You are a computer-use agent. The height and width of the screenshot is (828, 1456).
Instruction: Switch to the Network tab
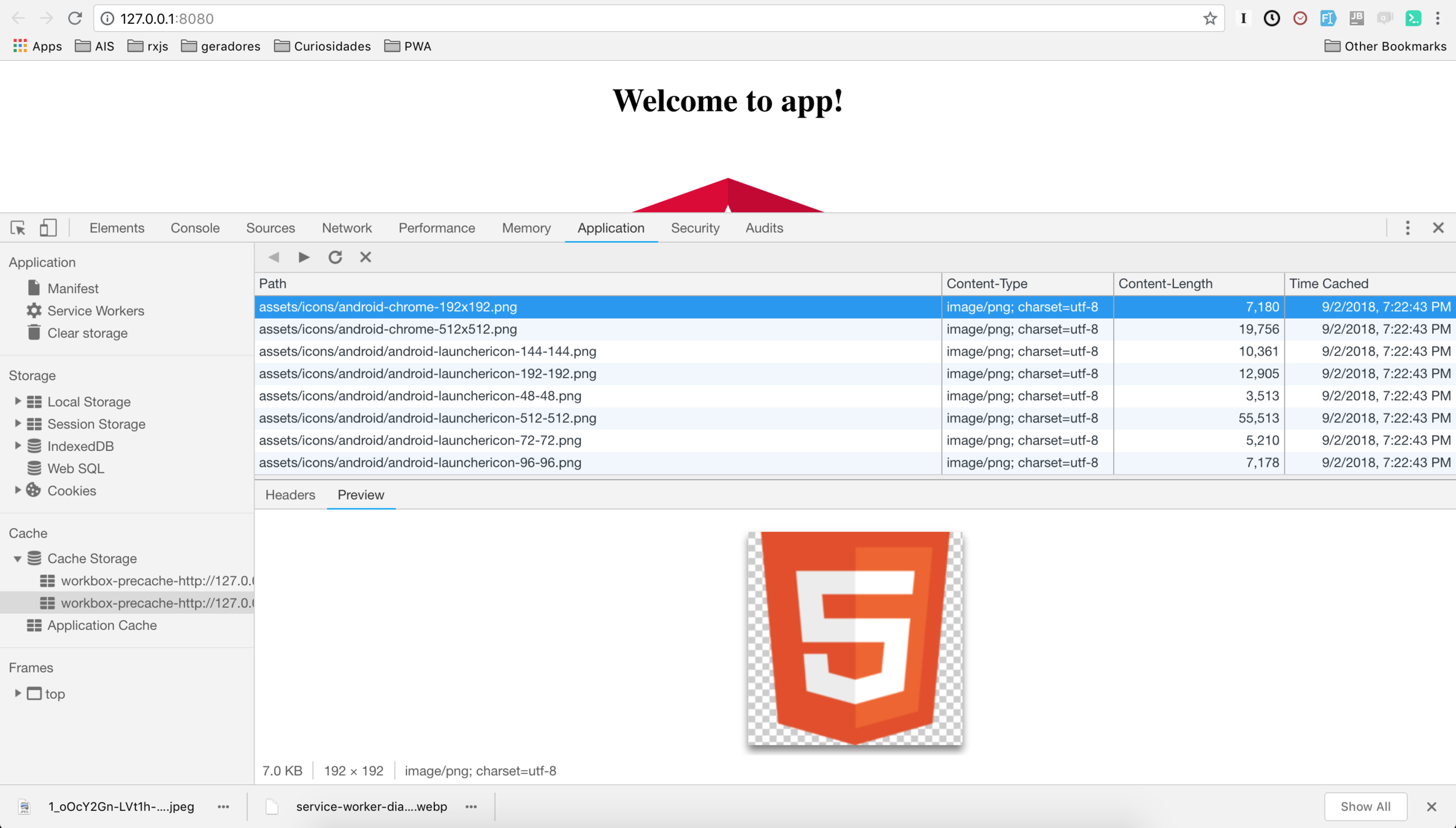[347, 228]
